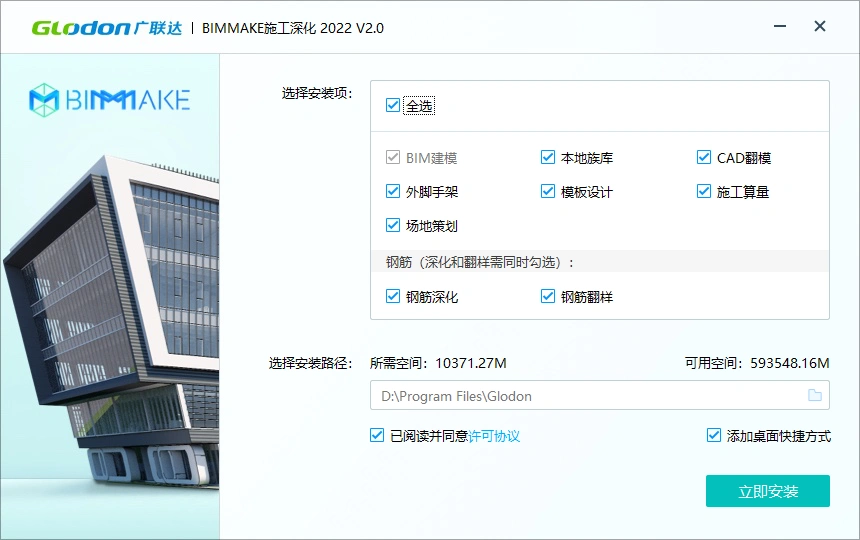This screenshot has width=860, height=540.
Task: Toggle the 模板设计 checkbox
Action: (548, 192)
